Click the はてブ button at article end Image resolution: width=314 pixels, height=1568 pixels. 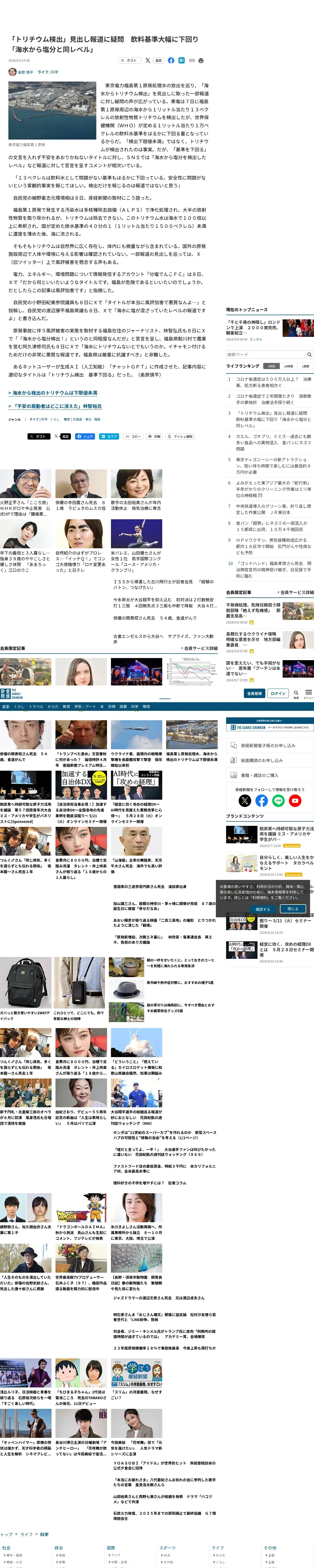tap(110, 436)
